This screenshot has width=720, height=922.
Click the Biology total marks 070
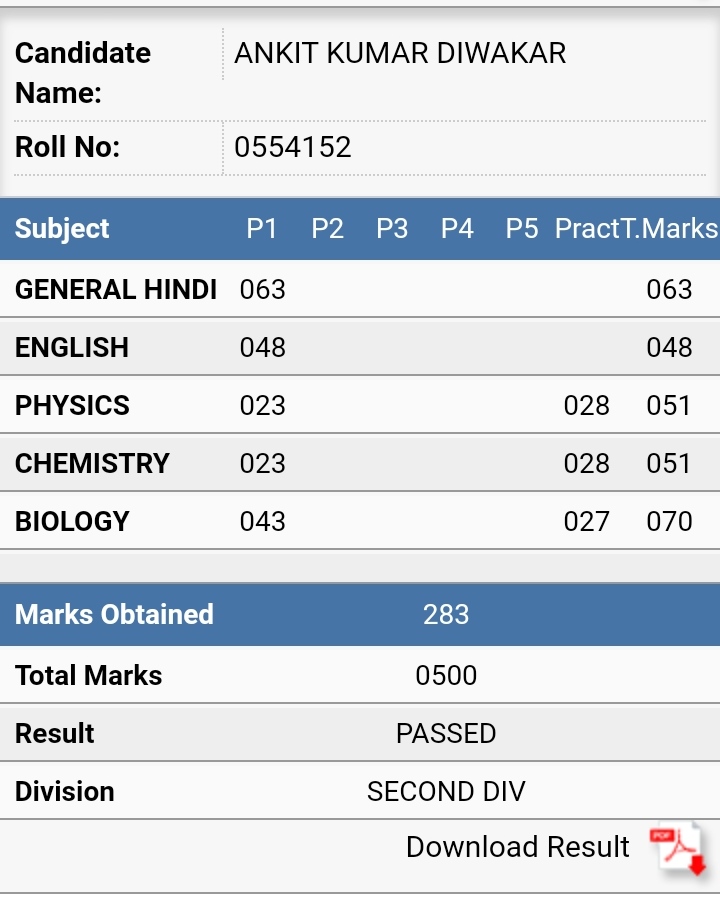(669, 522)
